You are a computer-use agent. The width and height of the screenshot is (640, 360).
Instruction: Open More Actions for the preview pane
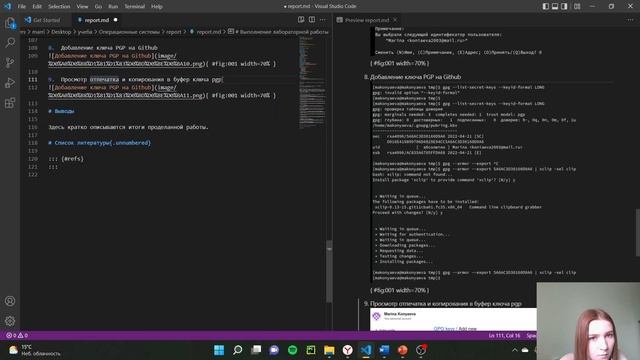coord(631,20)
